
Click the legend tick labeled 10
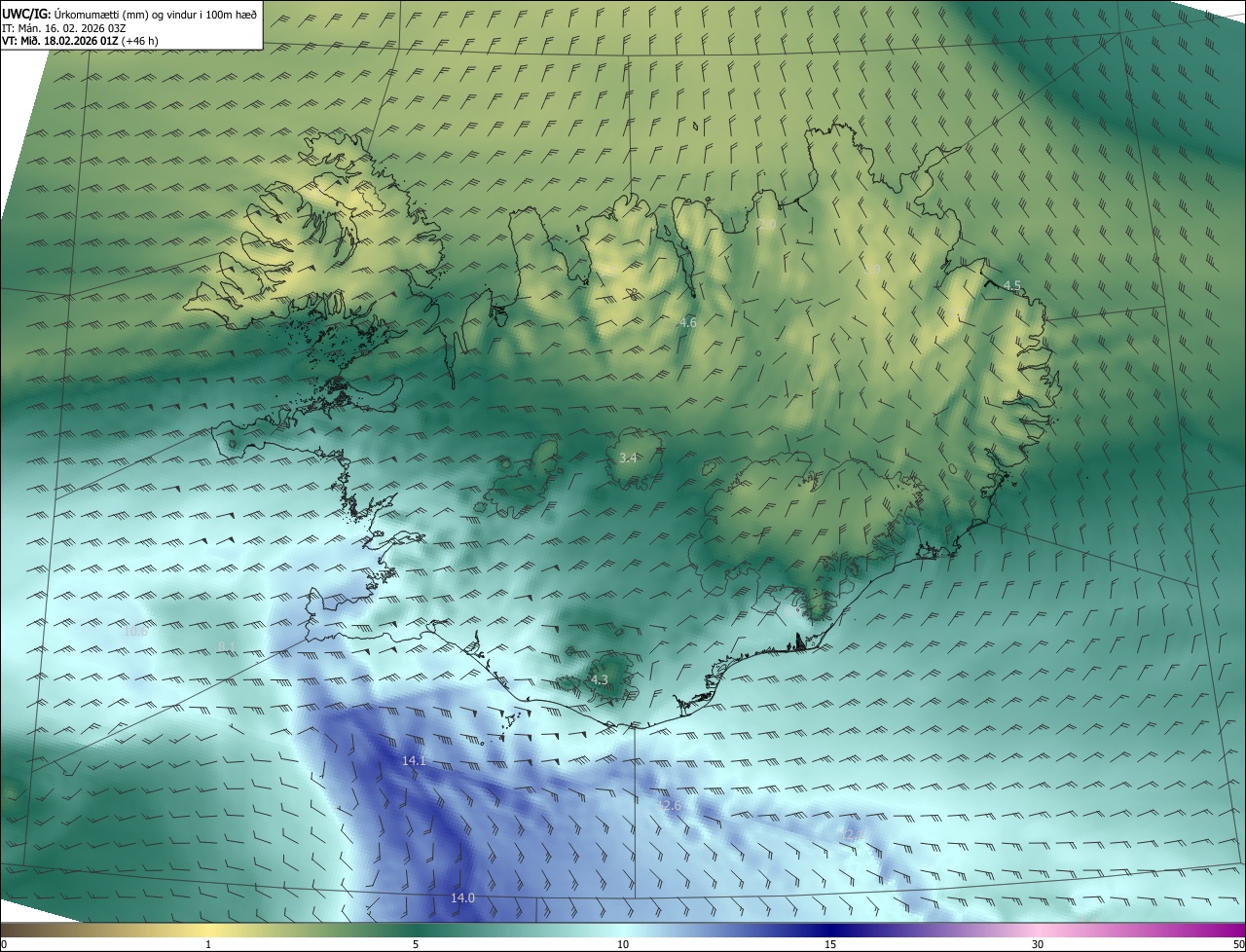623,945
